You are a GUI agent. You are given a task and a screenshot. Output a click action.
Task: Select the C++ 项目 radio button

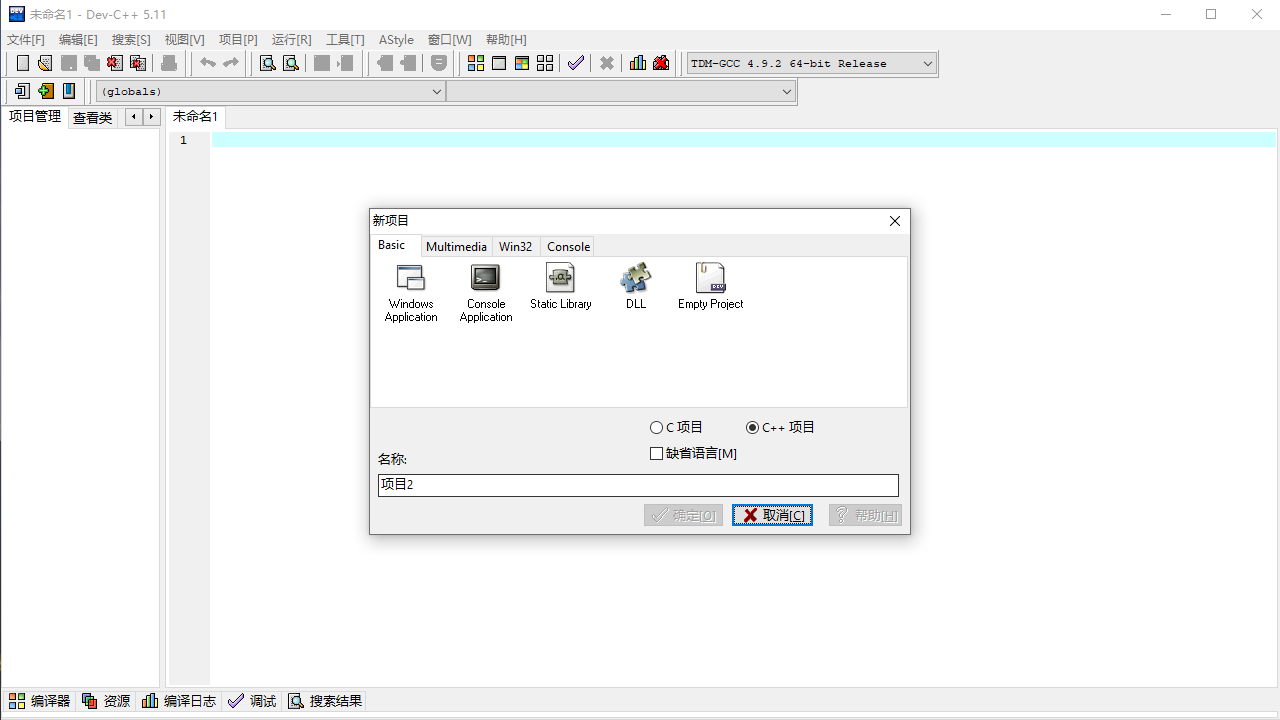coord(752,427)
